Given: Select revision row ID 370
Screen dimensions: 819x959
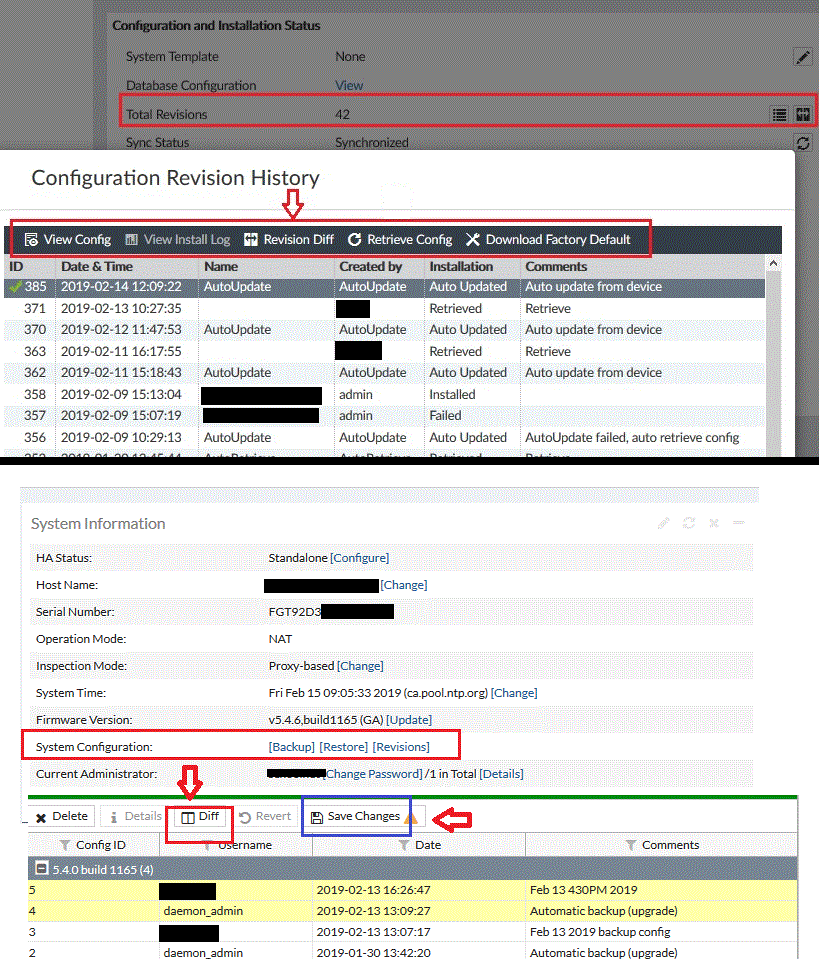Looking at the screenshot, I should click(x=384, y=330).
